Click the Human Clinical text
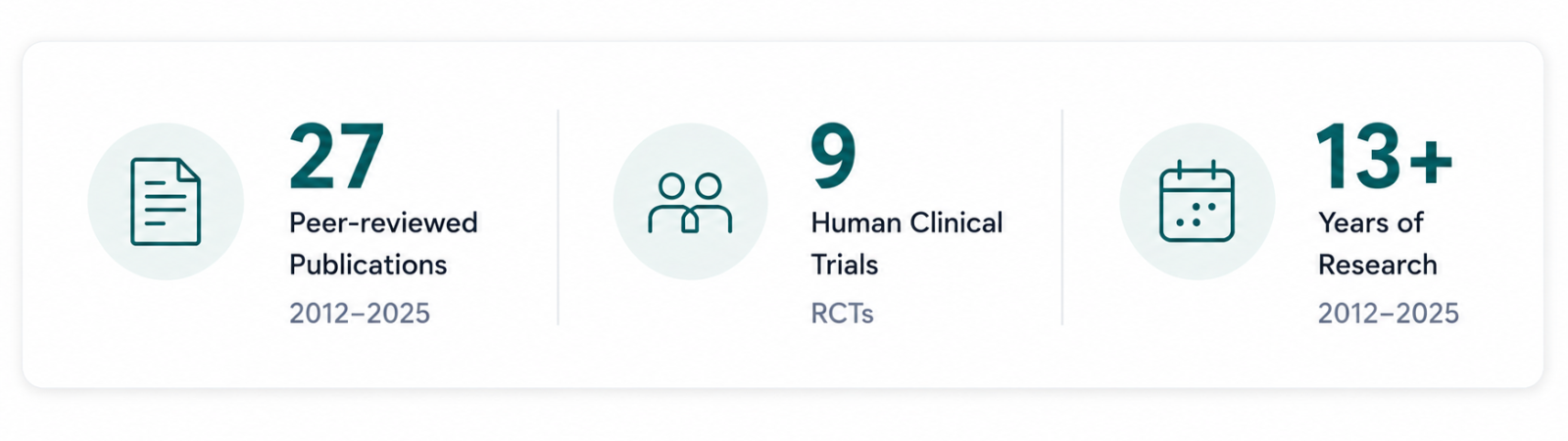This screenshot has height=441, width=1568. [x=906, y=223]
